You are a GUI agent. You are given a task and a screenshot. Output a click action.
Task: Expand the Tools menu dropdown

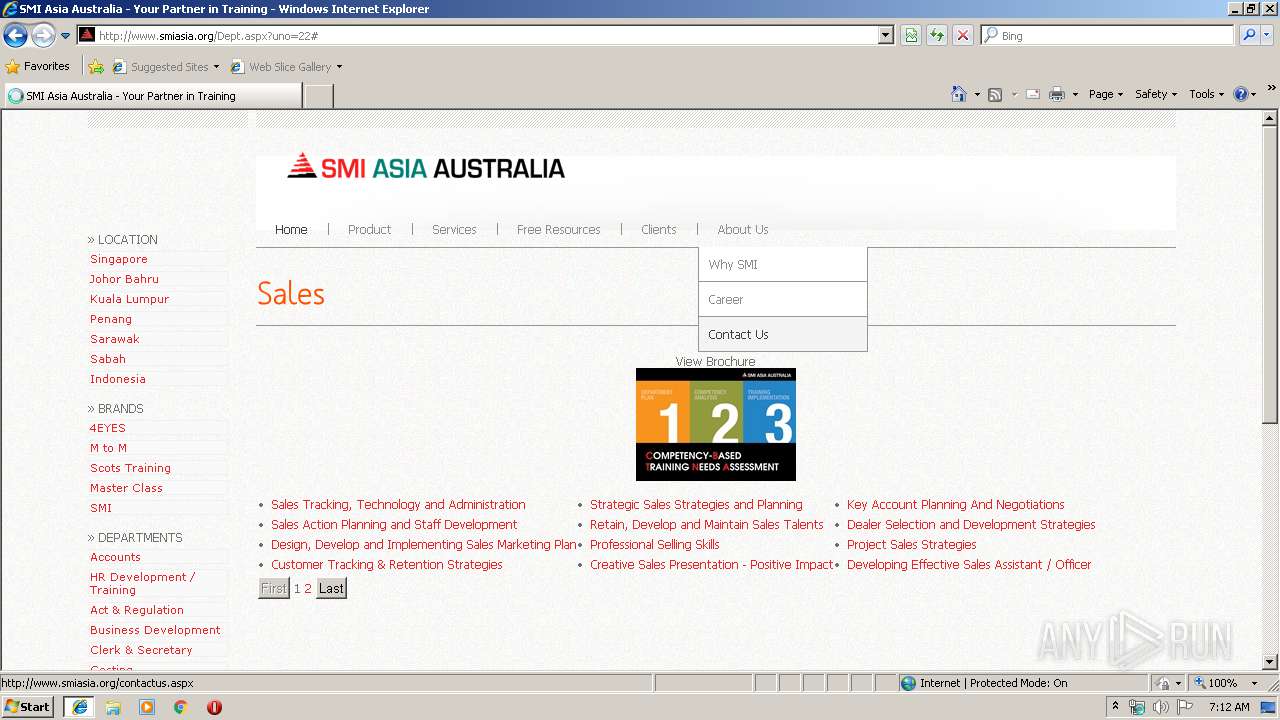[1206, 94]
